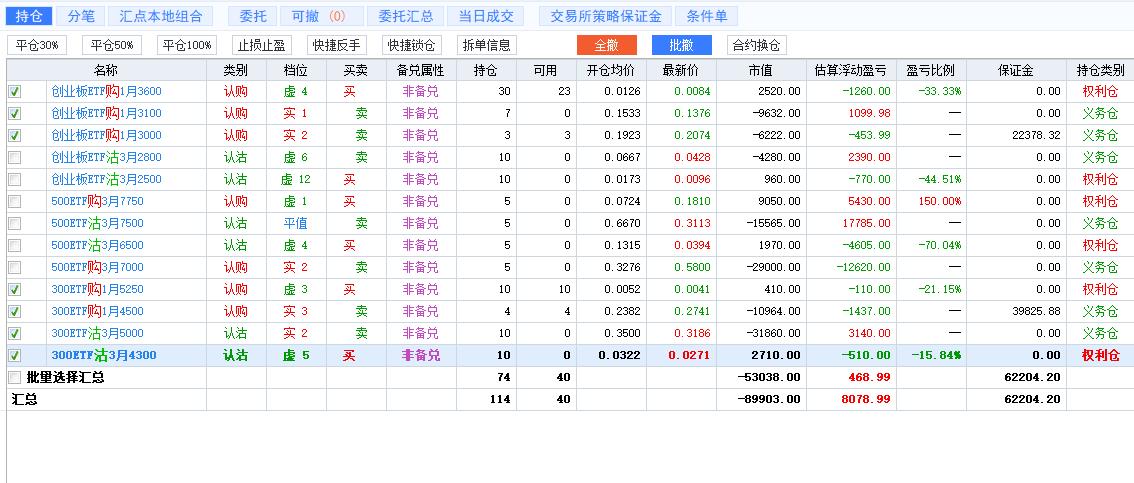Screen dimensions: 1134x483
Task: Click the 平仓100% button
Action: point(187,45)
